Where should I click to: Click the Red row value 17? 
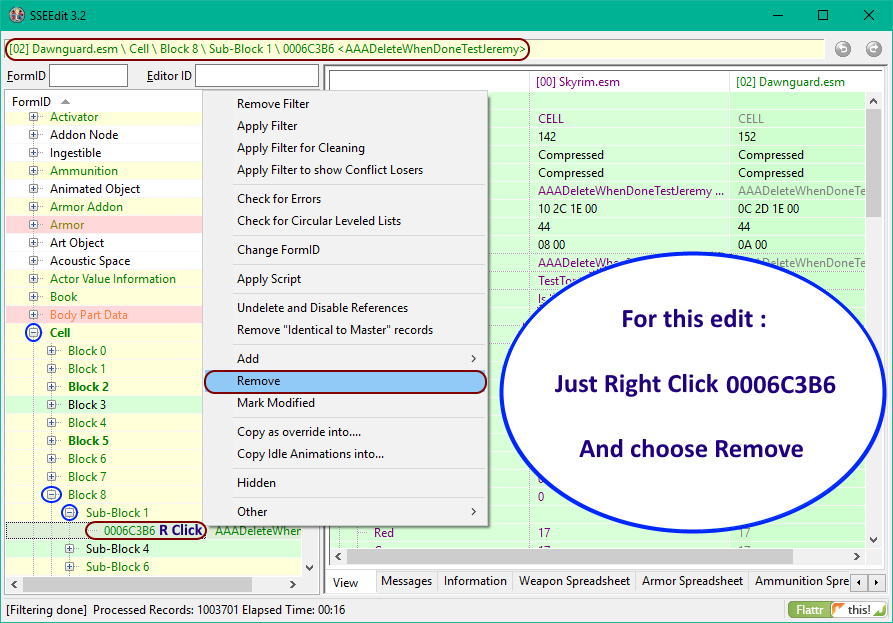(544, 532)
